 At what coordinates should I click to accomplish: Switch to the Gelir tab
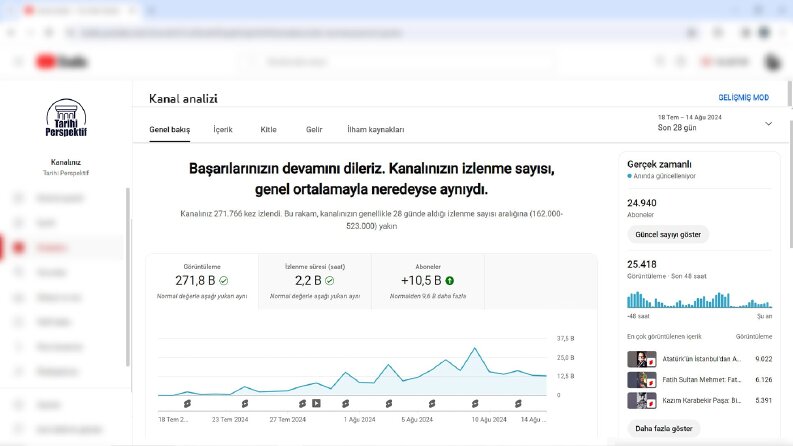(314, 129)
